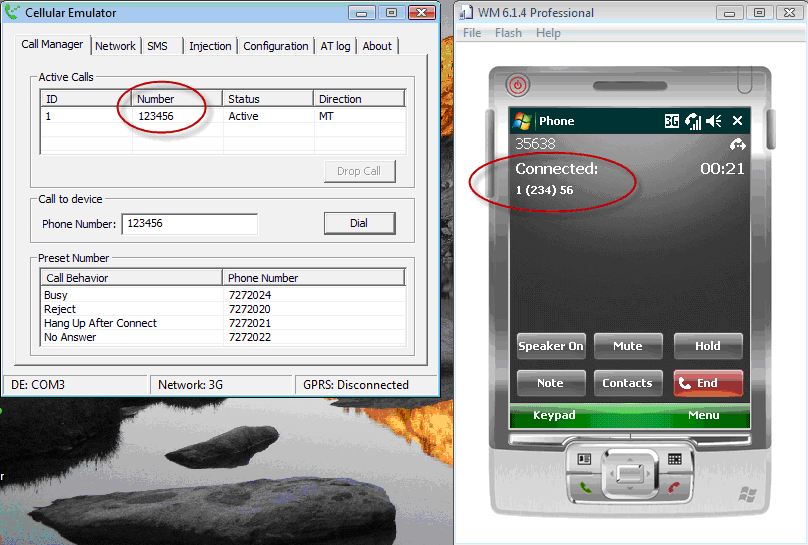Click the call timer 00:21
This screenshot has height=545, width=808.
[x=722, y=168]
